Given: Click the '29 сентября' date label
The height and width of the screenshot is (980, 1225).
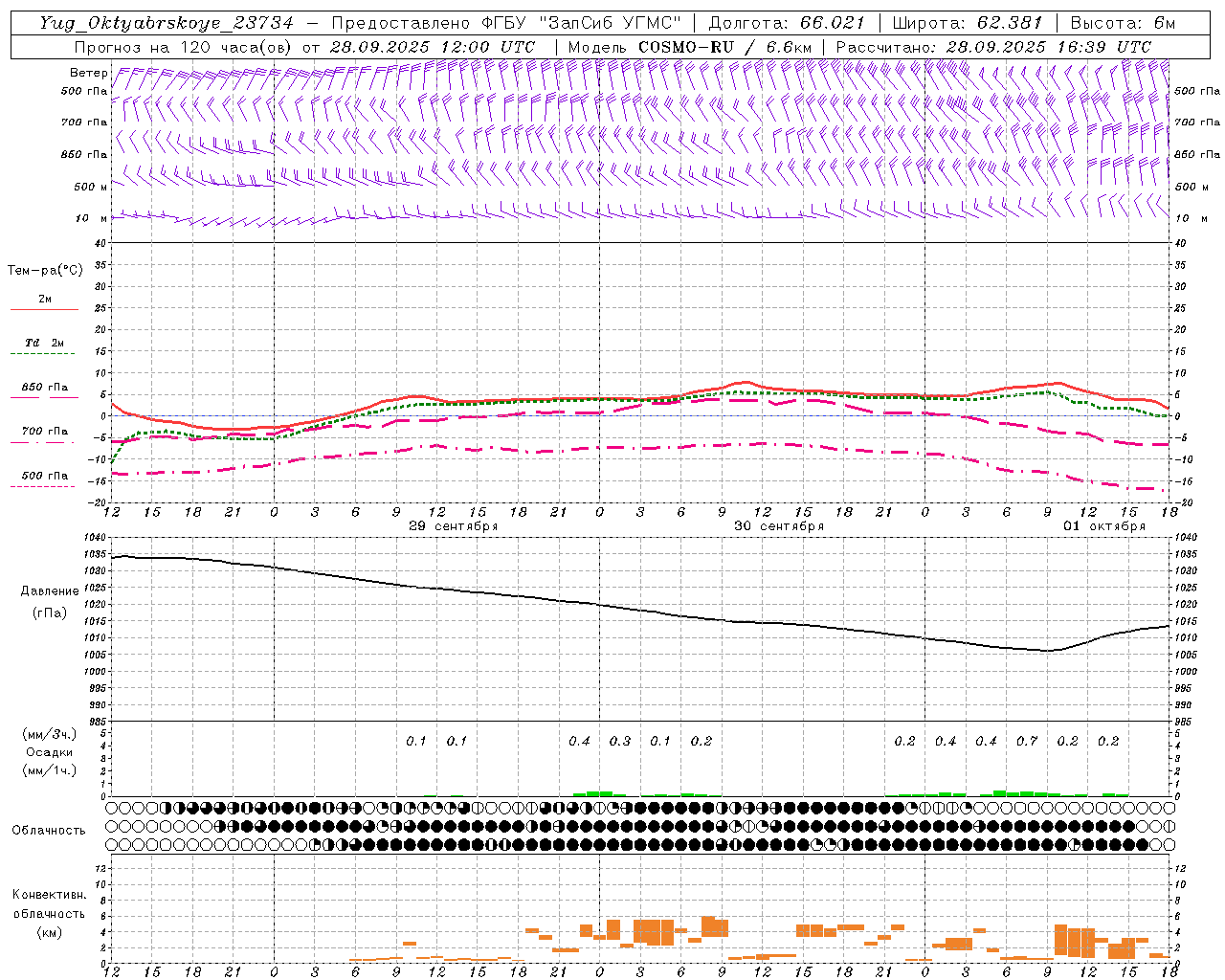Looking at the screenshot, I should (454, 526).
